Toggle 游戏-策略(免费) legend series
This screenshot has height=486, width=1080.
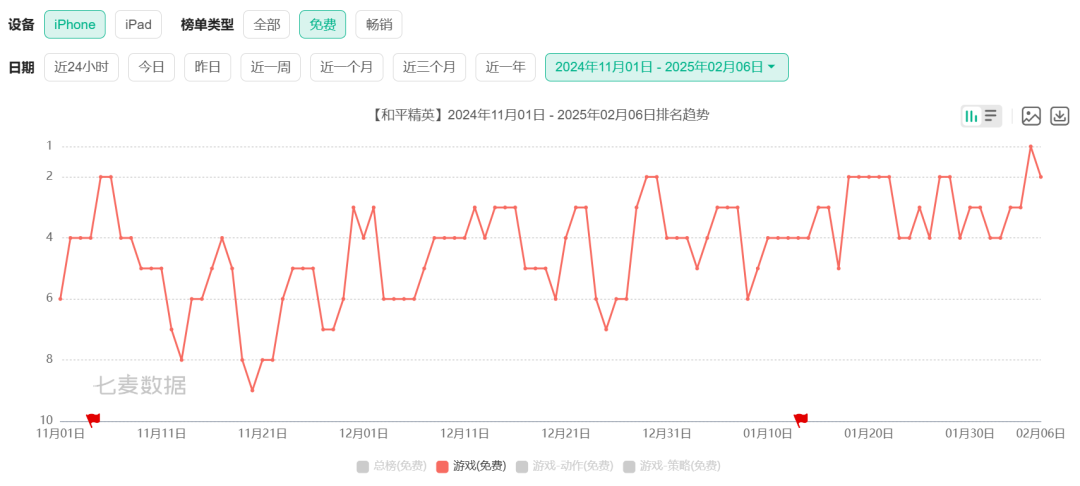pos(672,466)
